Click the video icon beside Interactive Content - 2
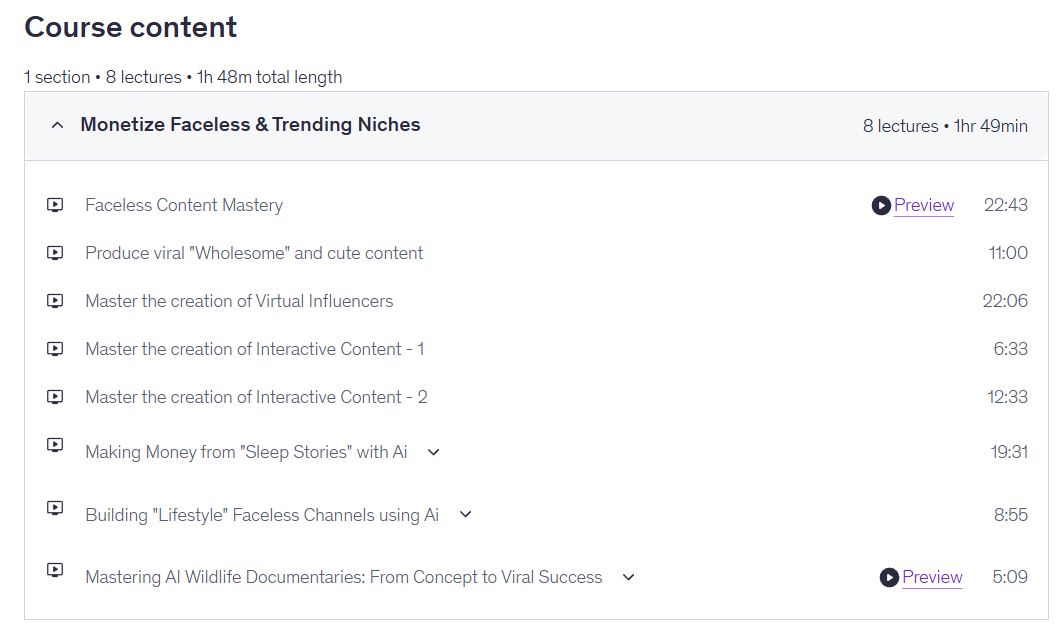The height and width of the screenshot is (637, 1060). pos(55,397)
